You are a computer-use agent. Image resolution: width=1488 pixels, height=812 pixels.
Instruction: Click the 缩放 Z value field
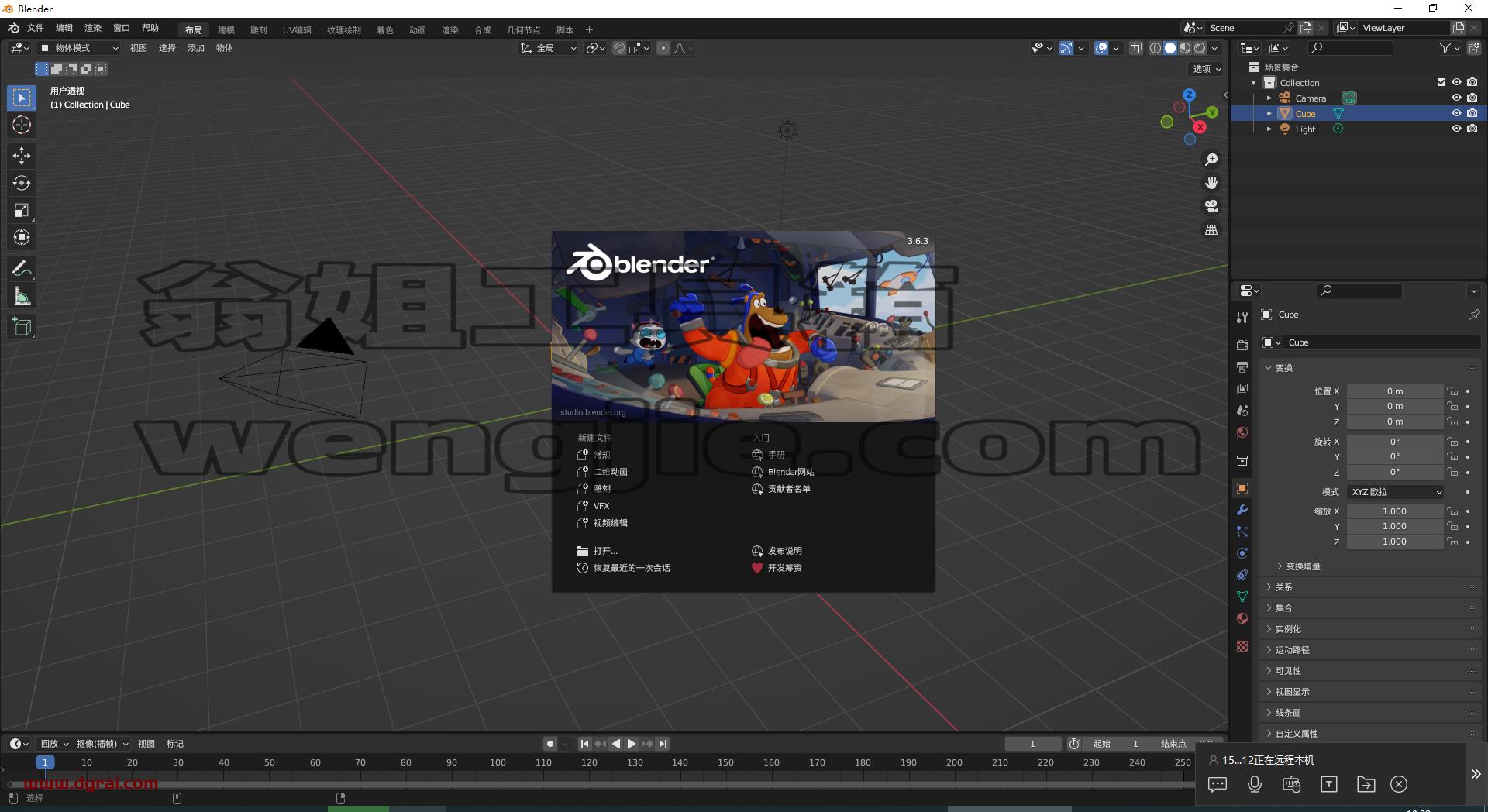click(1395, 542)
